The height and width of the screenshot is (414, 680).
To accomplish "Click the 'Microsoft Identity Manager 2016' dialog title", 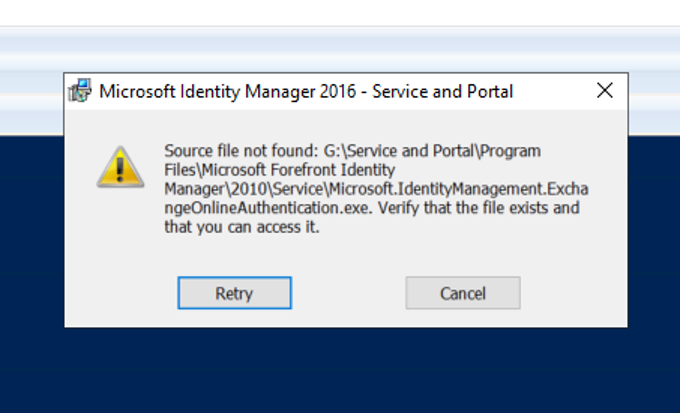I will coord(306,91).
